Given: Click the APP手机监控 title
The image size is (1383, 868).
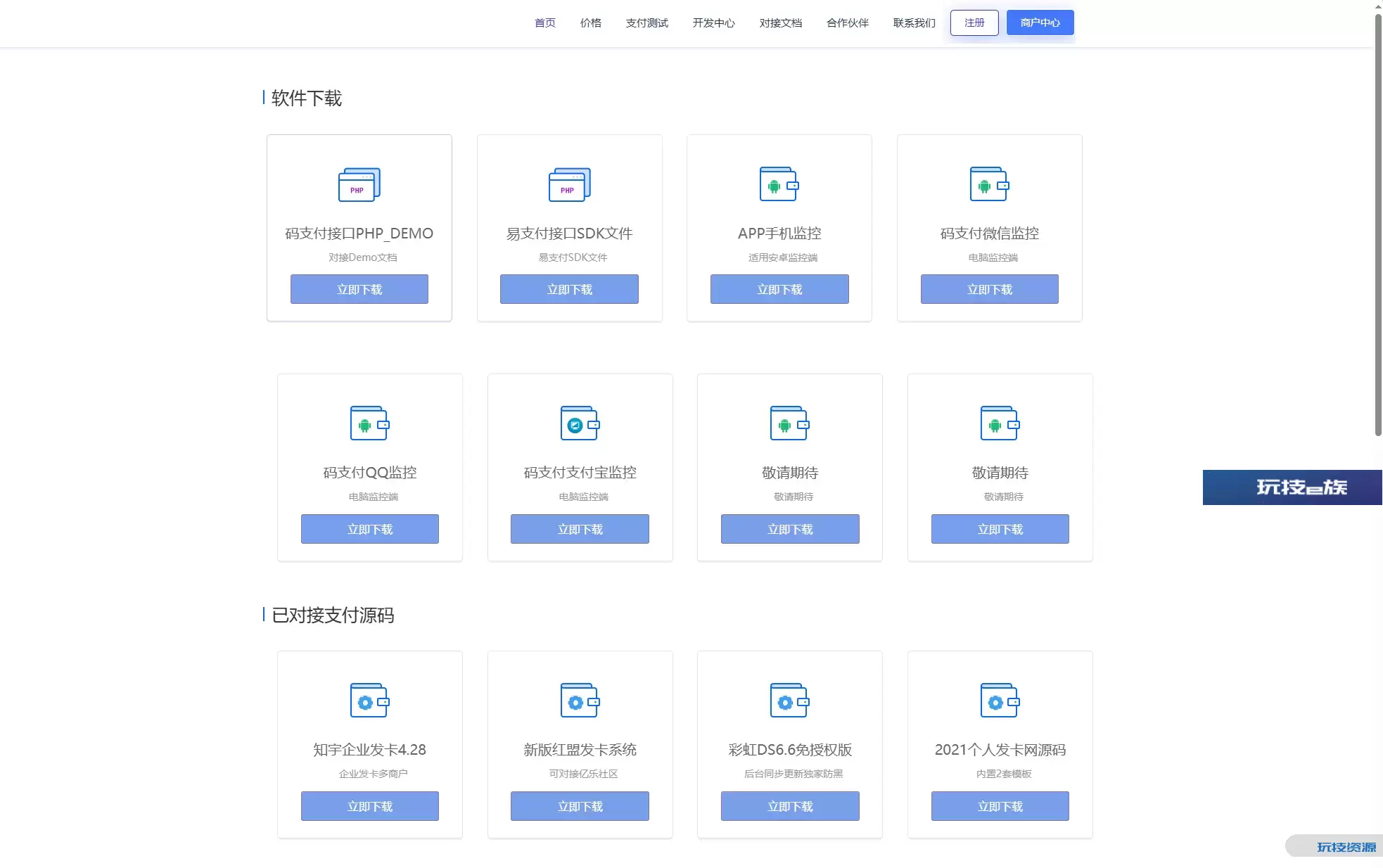Looking at the screenshot, I should [x=779, y=234].
